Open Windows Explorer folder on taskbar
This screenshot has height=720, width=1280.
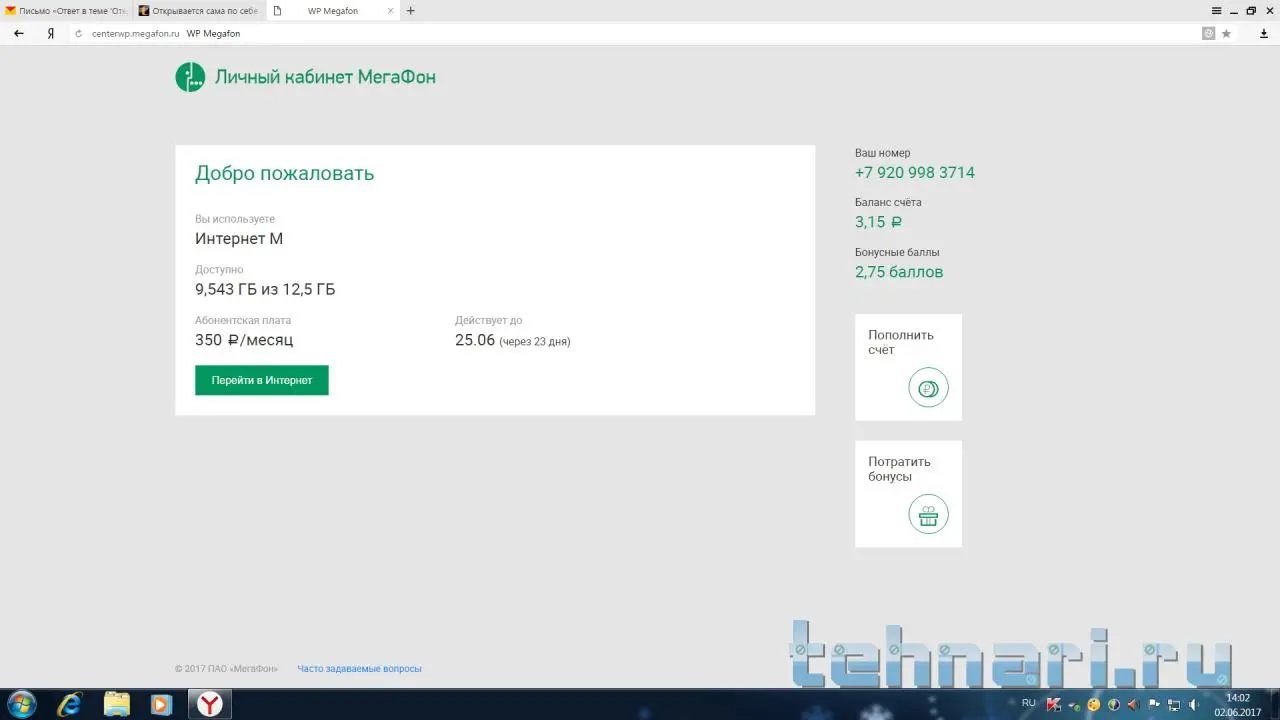[116, 704]
